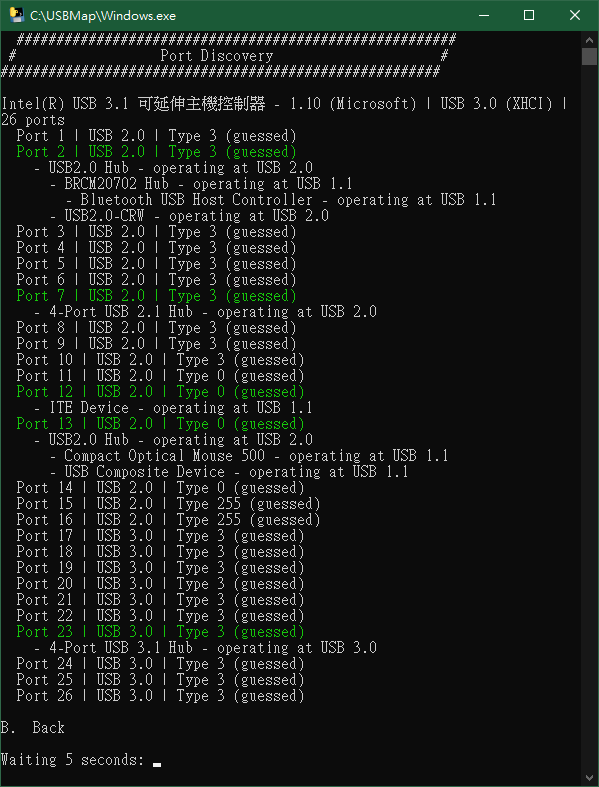Click the green Port 23 line
The height and width of the screenshot is (787, 599).
pos(160,632)
